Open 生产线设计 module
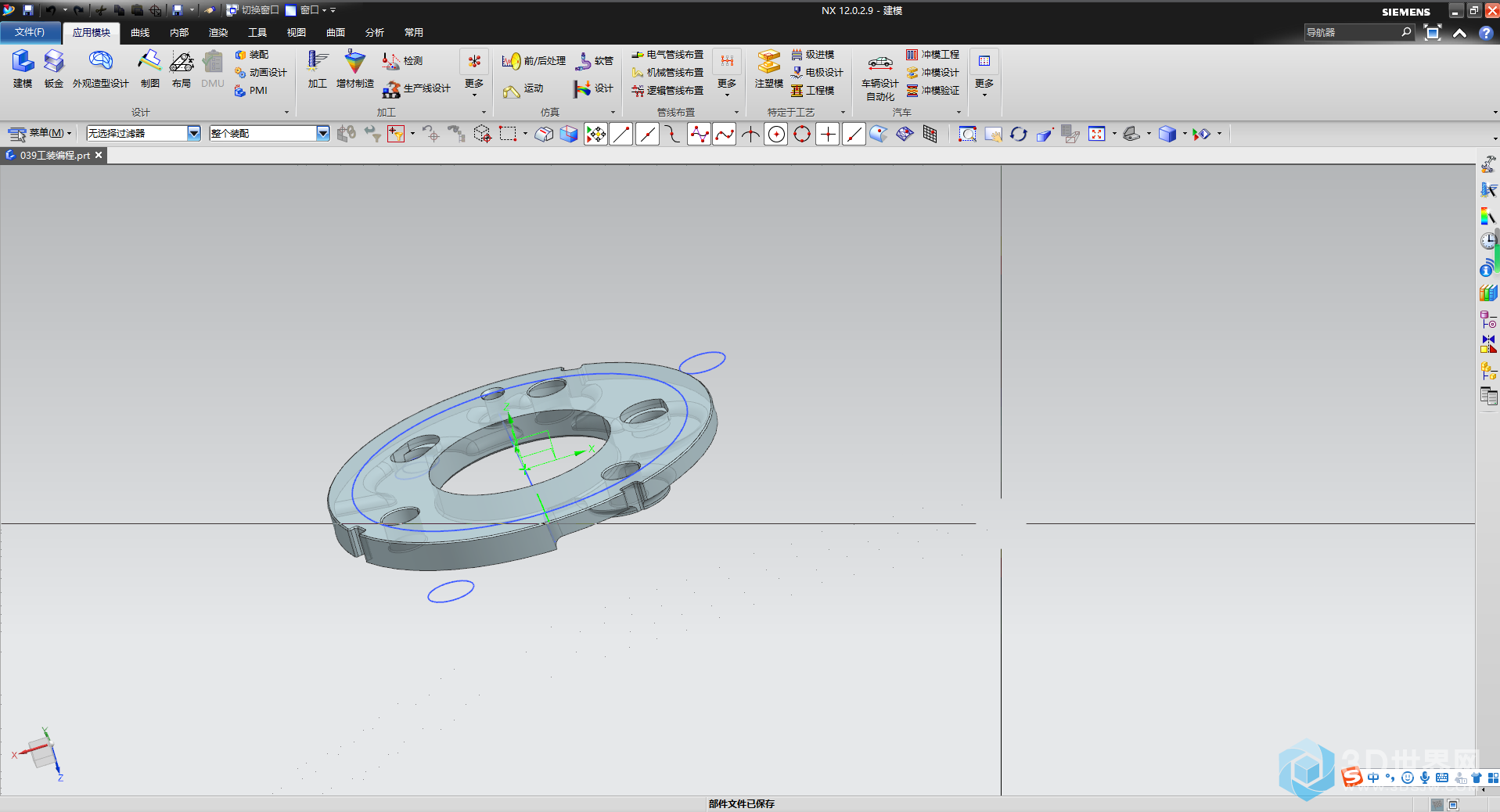 pyautogui.click(x=416, y=88)
